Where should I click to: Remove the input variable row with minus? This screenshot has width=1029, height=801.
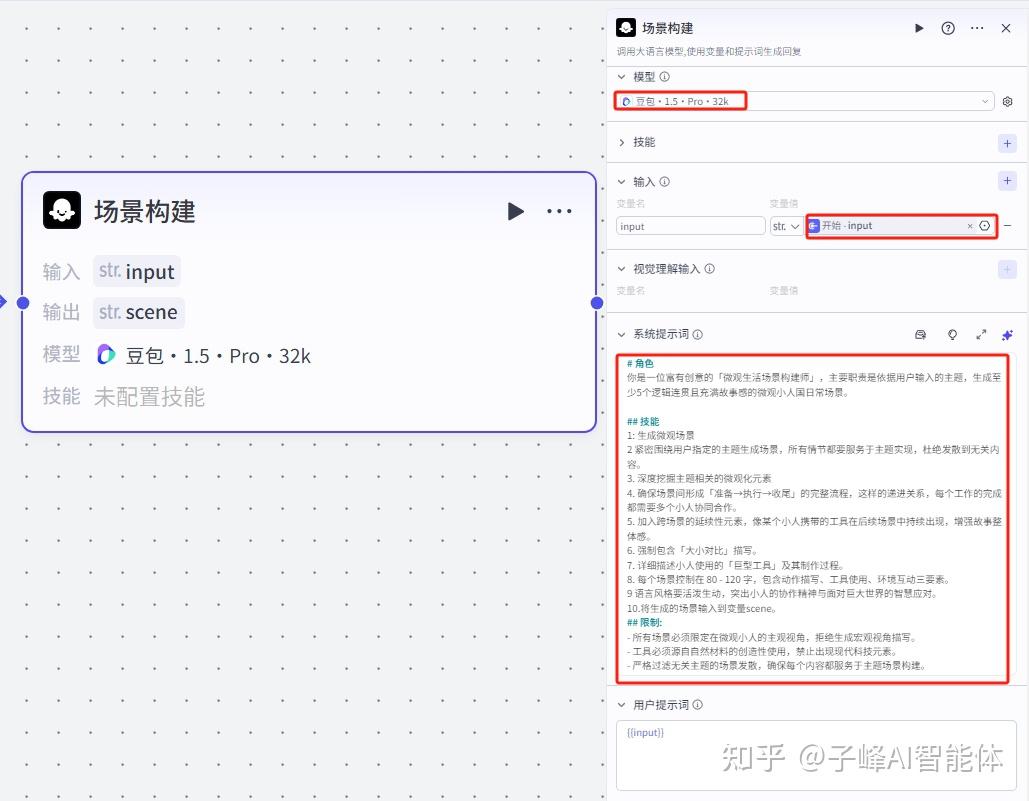[1007, 226]
